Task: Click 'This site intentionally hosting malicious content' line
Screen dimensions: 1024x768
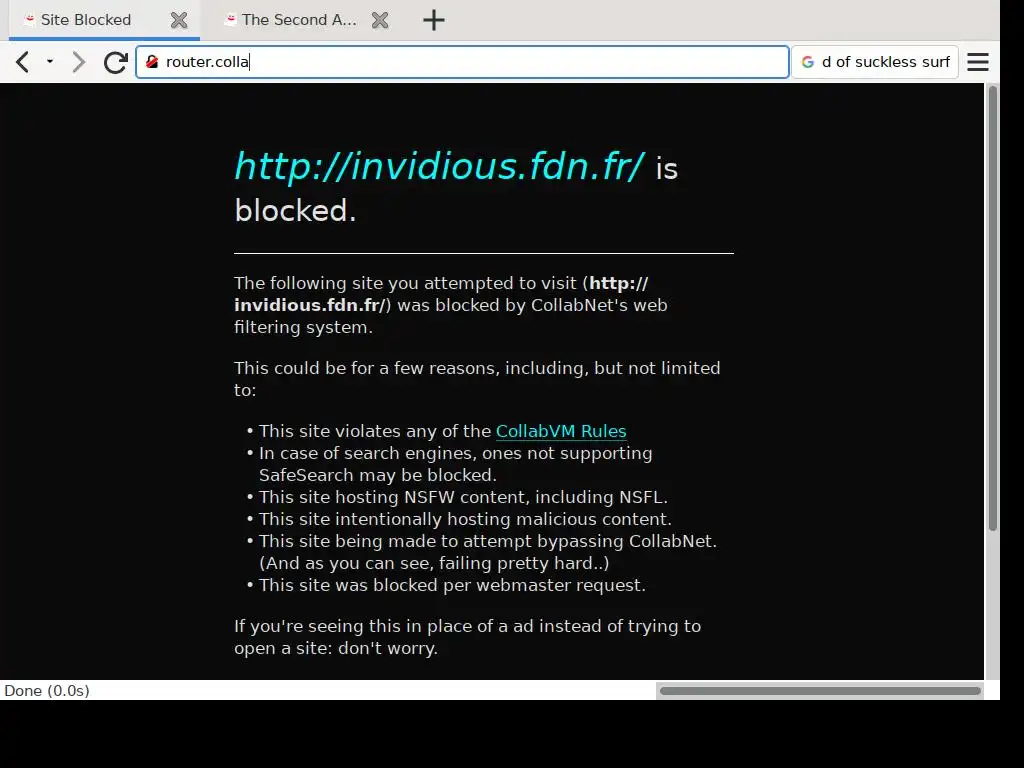Action: (465, 519)
